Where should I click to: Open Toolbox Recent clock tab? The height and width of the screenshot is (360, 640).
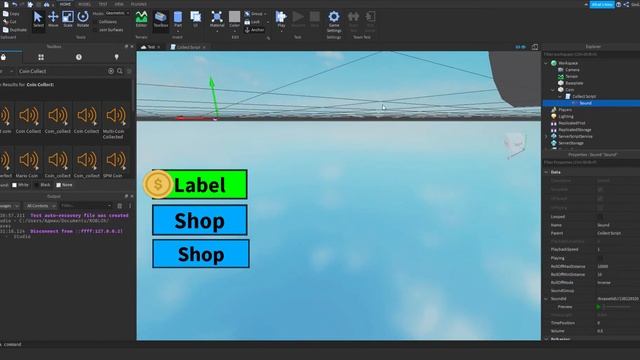79,57
